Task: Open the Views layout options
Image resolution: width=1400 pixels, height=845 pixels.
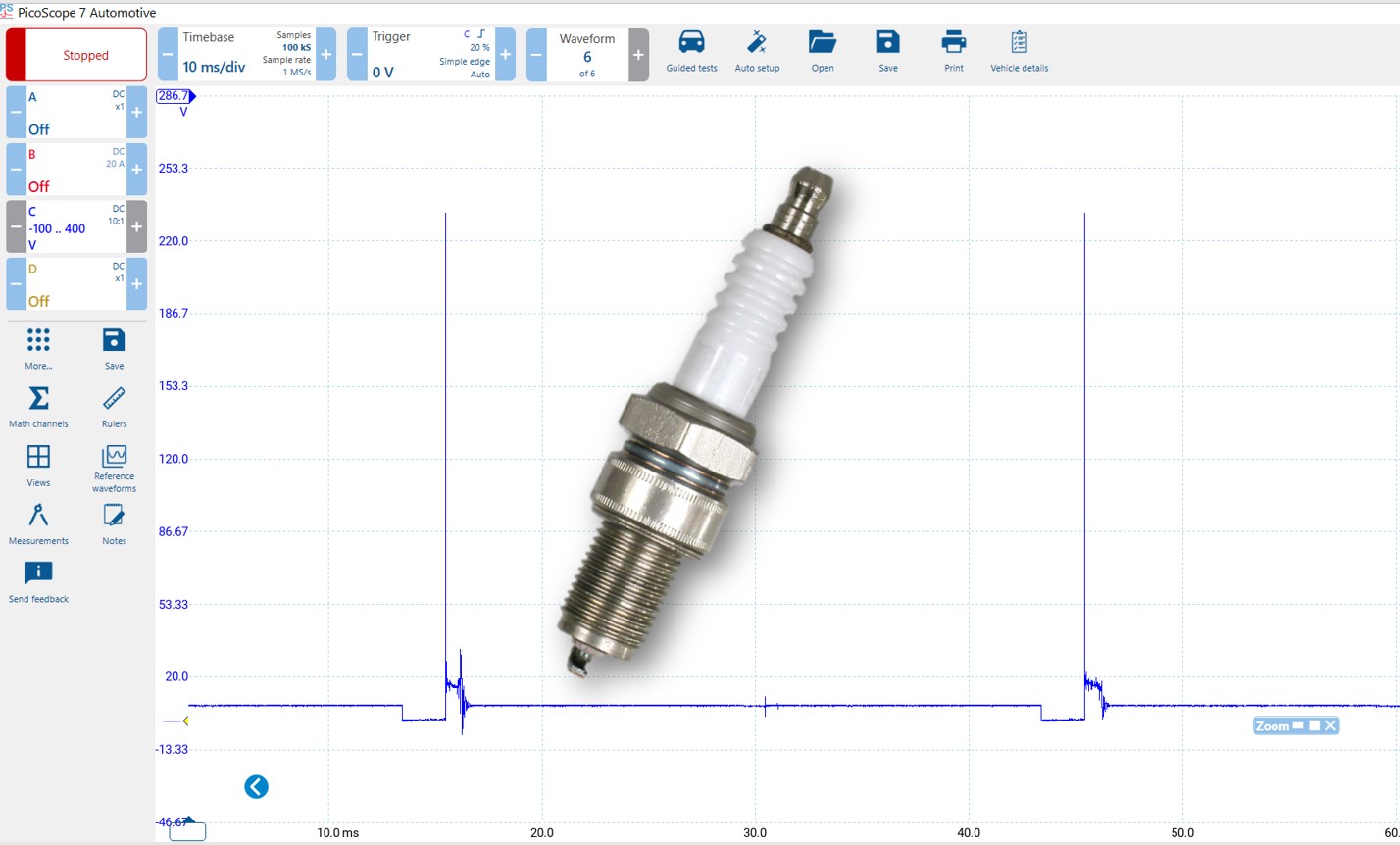Action: (x=38, y=466)
